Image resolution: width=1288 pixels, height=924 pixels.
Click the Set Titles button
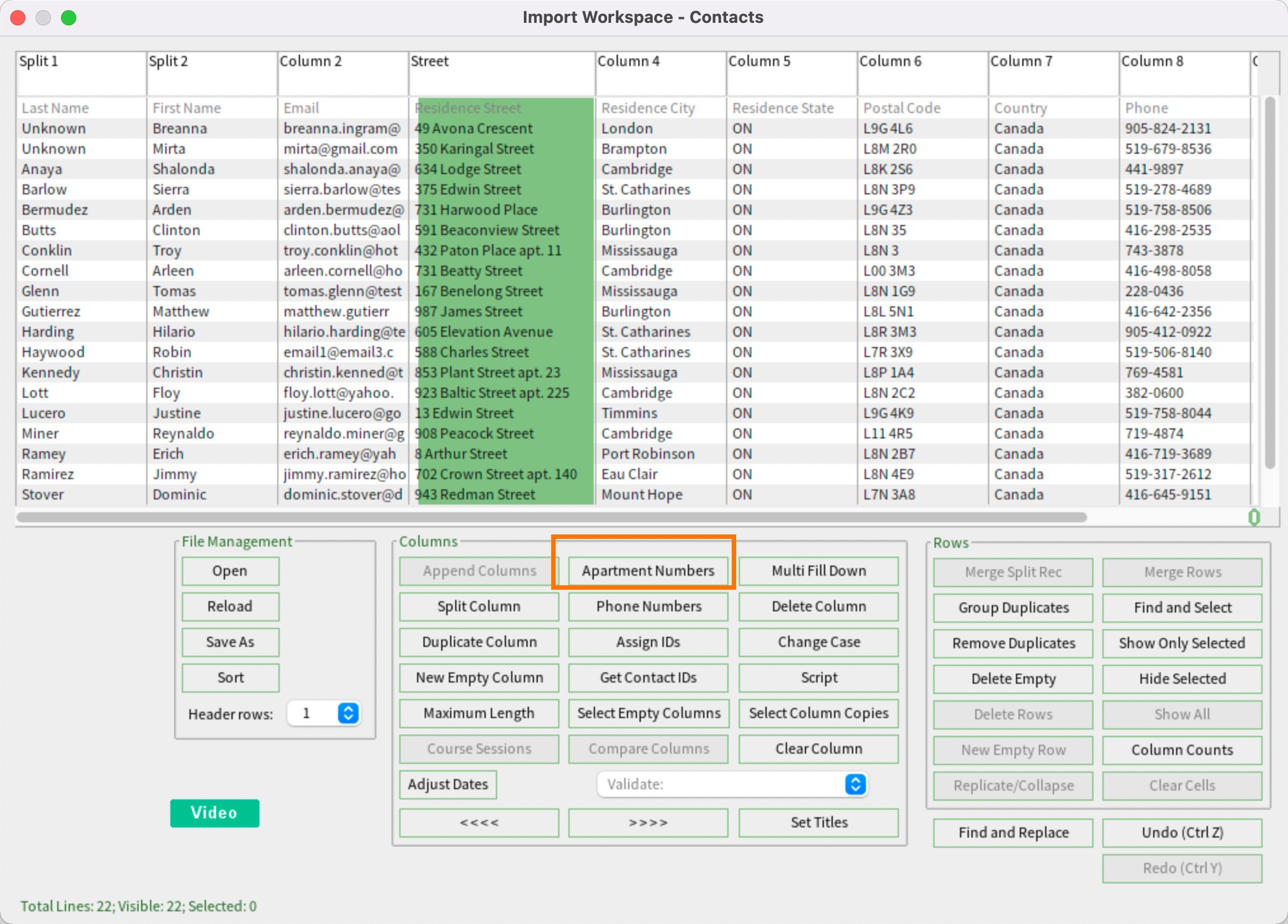(x=818, y=822)
